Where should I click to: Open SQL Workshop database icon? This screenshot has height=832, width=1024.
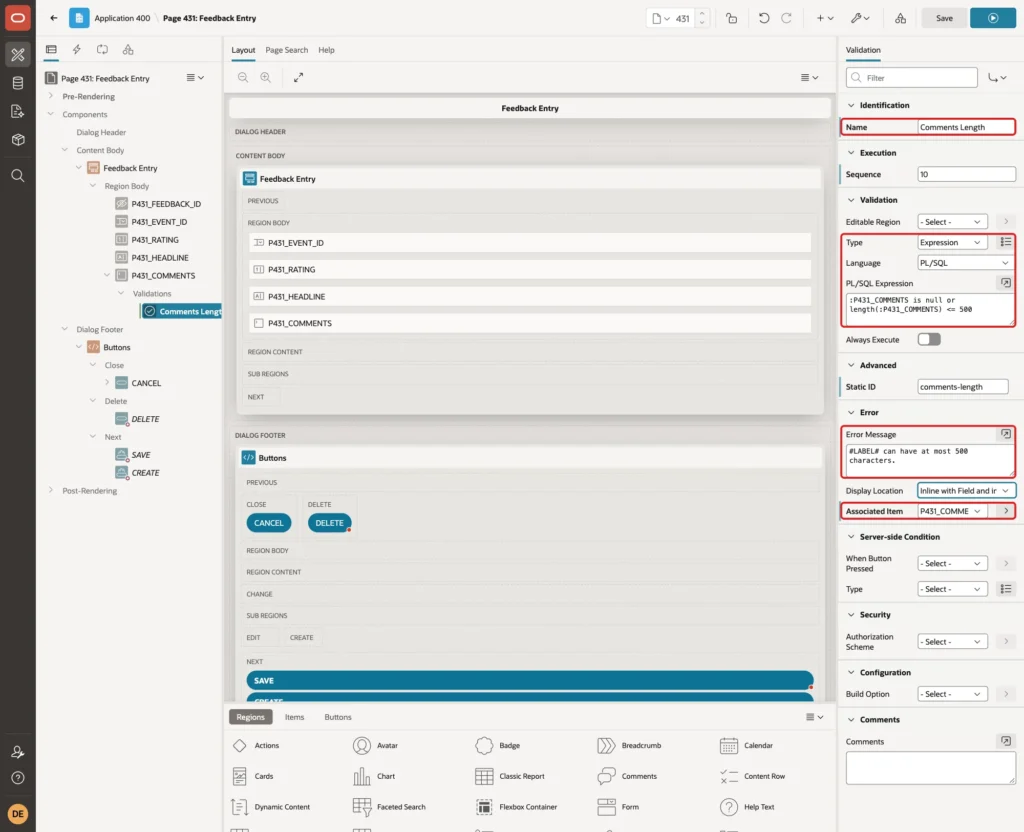18,83
